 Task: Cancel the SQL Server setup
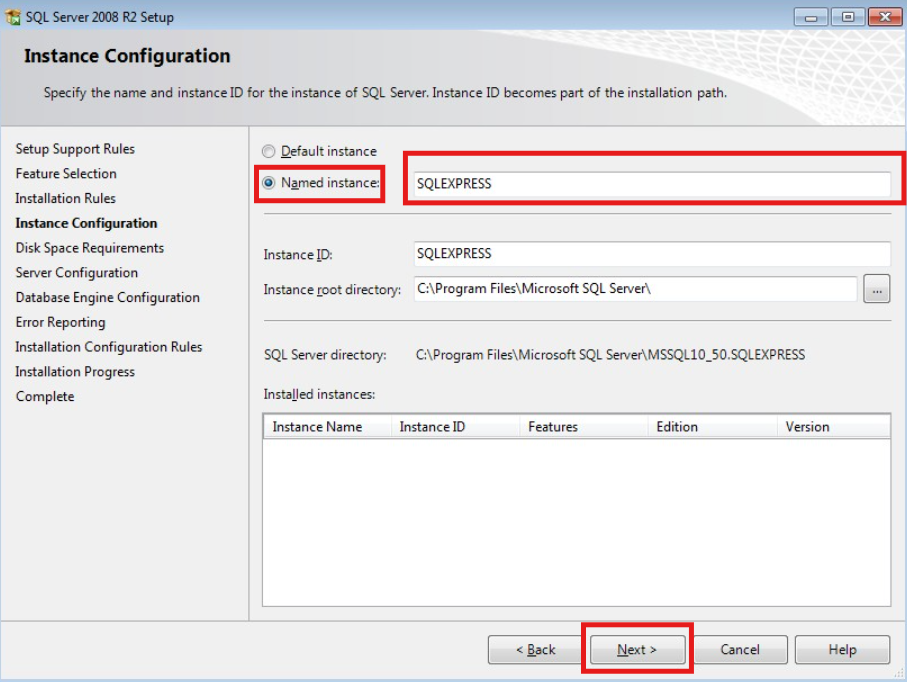click(740, 649)
